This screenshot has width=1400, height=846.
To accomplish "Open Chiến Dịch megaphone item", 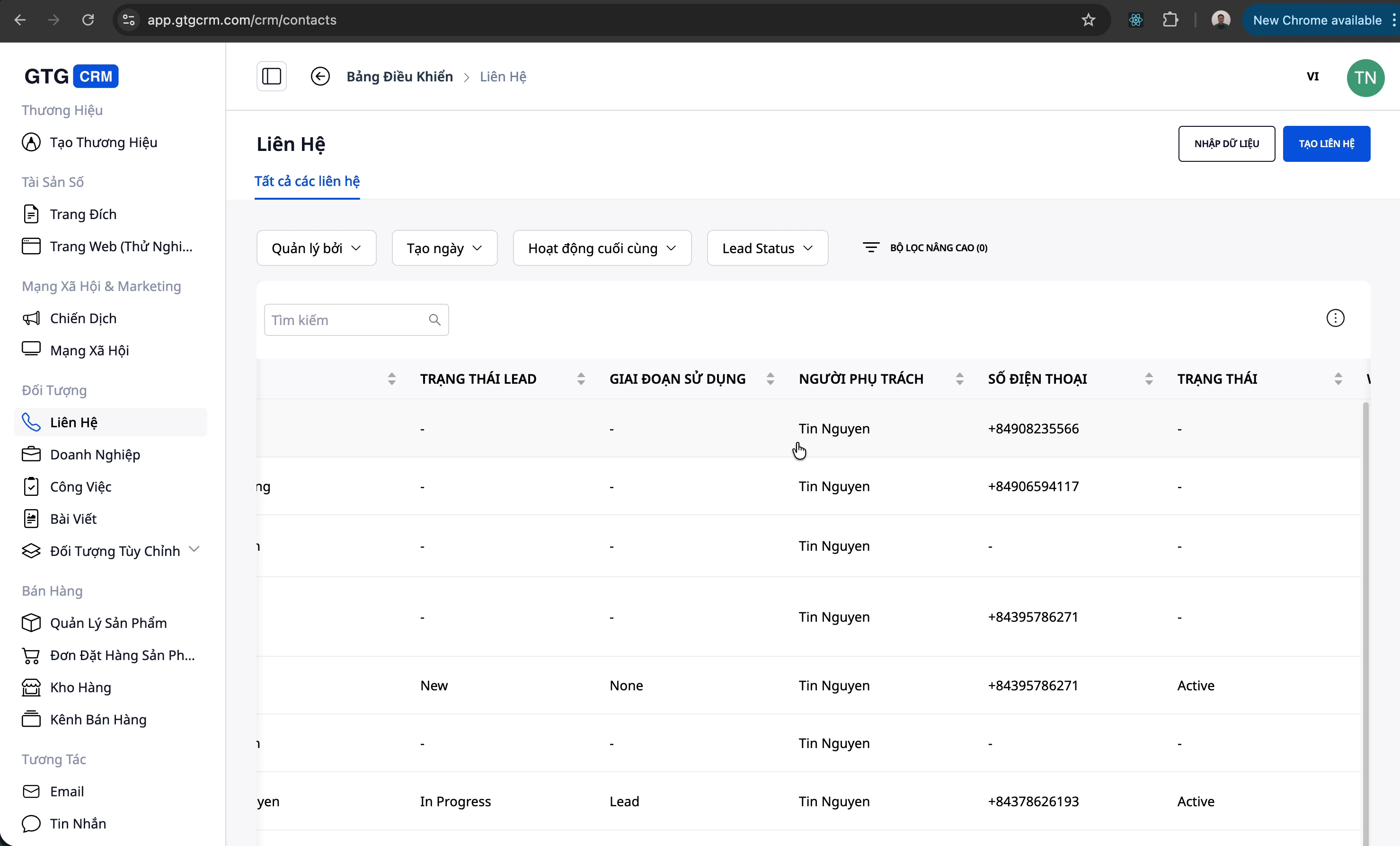I will tap(83, 318).
